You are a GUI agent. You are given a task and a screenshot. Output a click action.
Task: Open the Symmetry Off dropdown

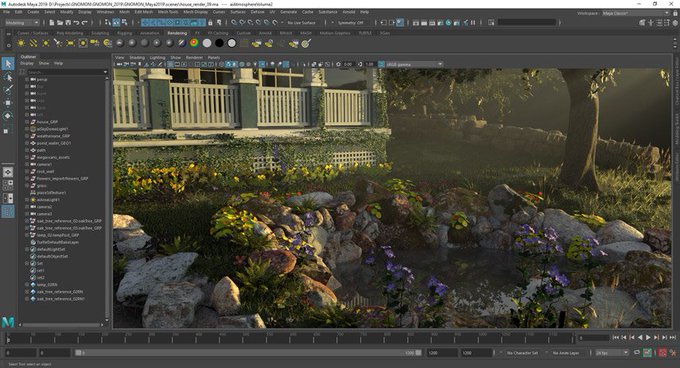(350, 22)
